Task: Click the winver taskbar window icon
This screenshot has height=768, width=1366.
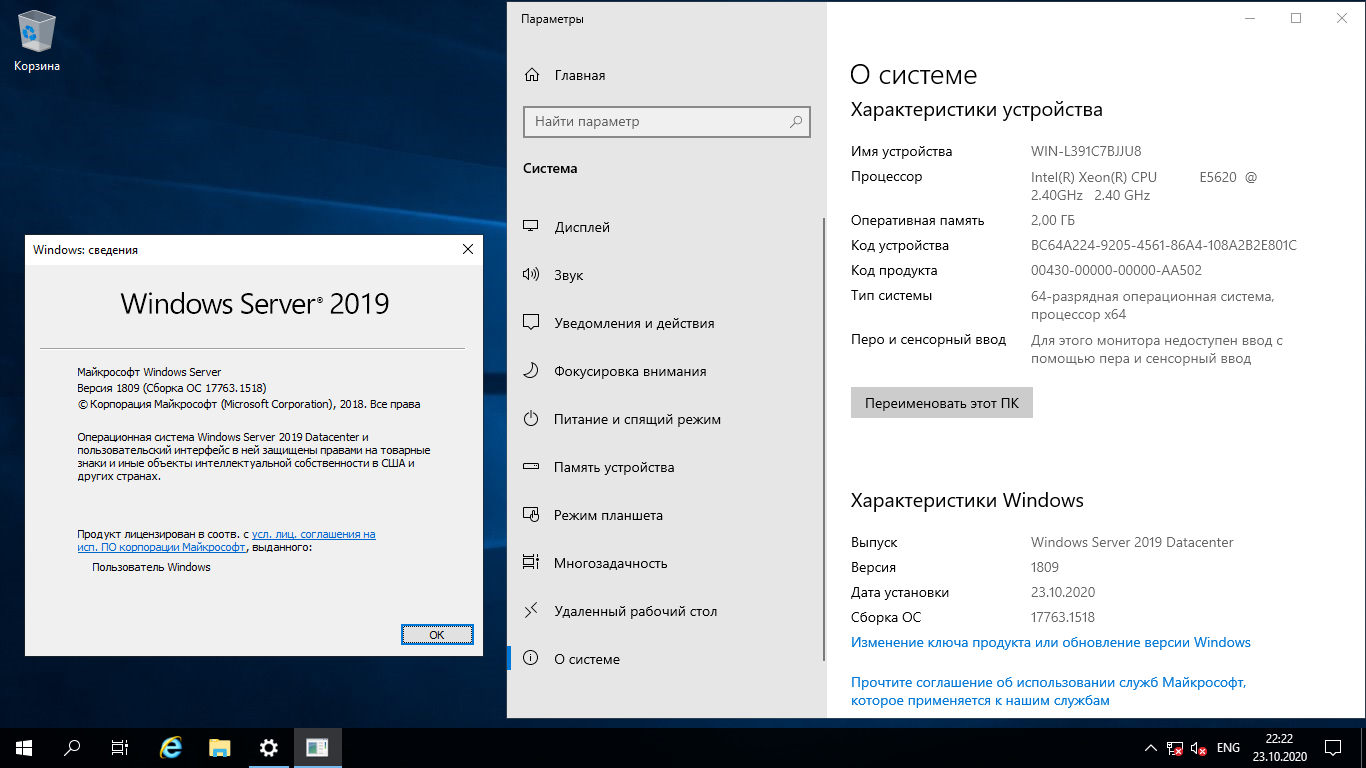Action: point(317,748)
